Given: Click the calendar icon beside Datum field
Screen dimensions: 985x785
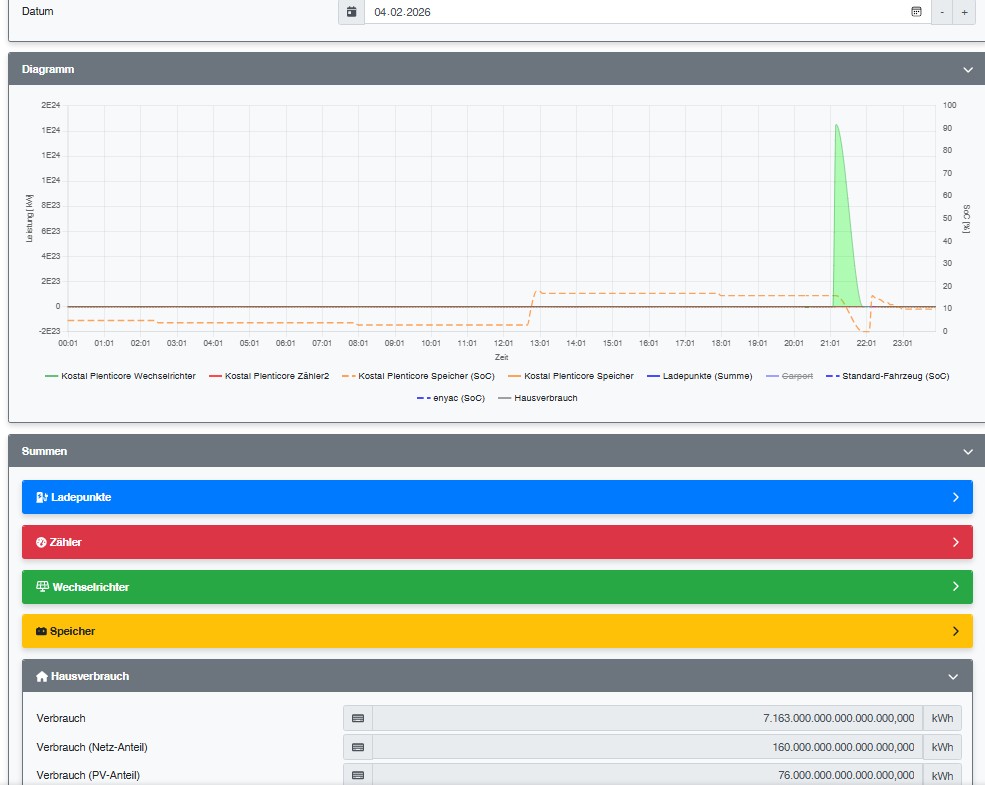Looking at the screenshot, I should 351,12.
